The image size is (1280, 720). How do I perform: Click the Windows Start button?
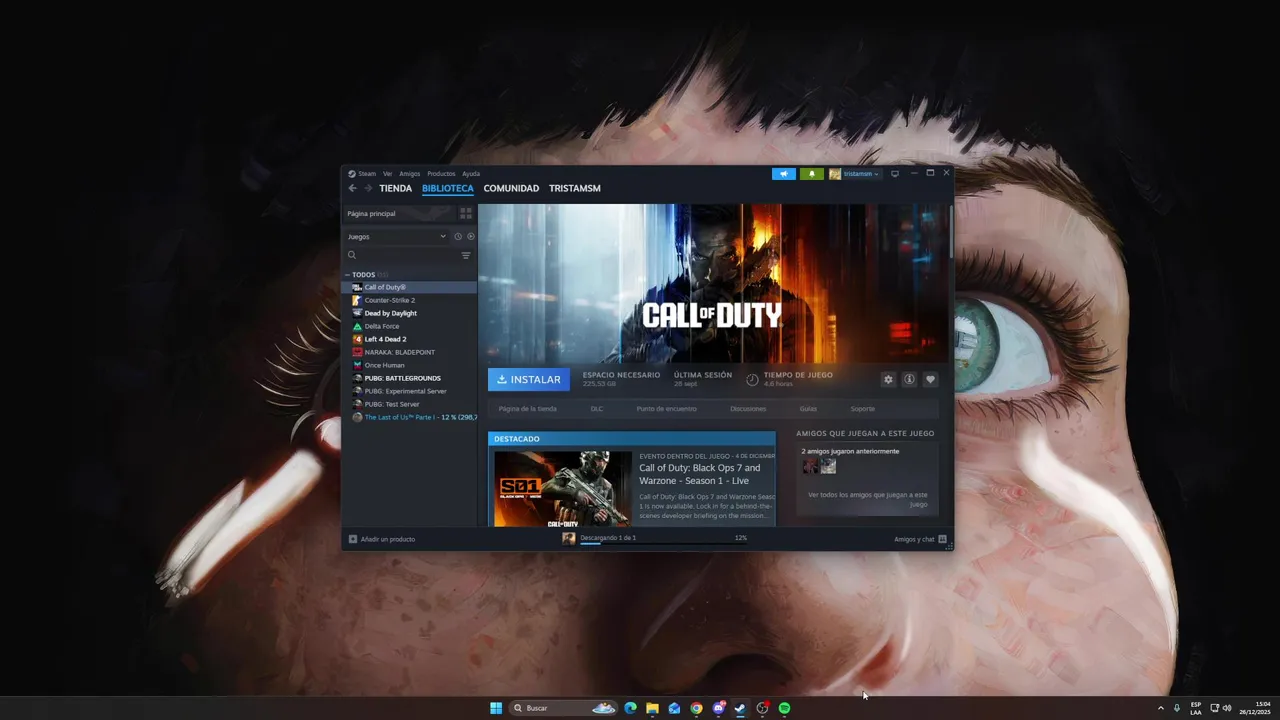496,708
